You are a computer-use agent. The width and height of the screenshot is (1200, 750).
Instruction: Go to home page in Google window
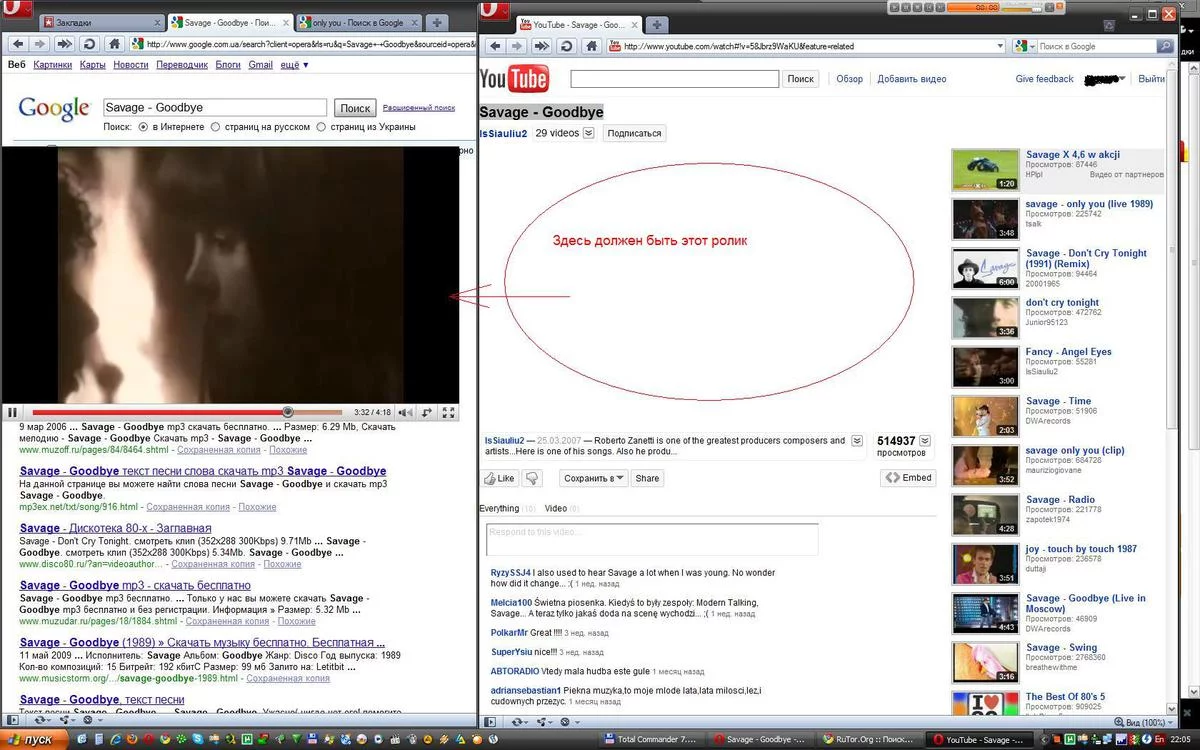(114, 44)
